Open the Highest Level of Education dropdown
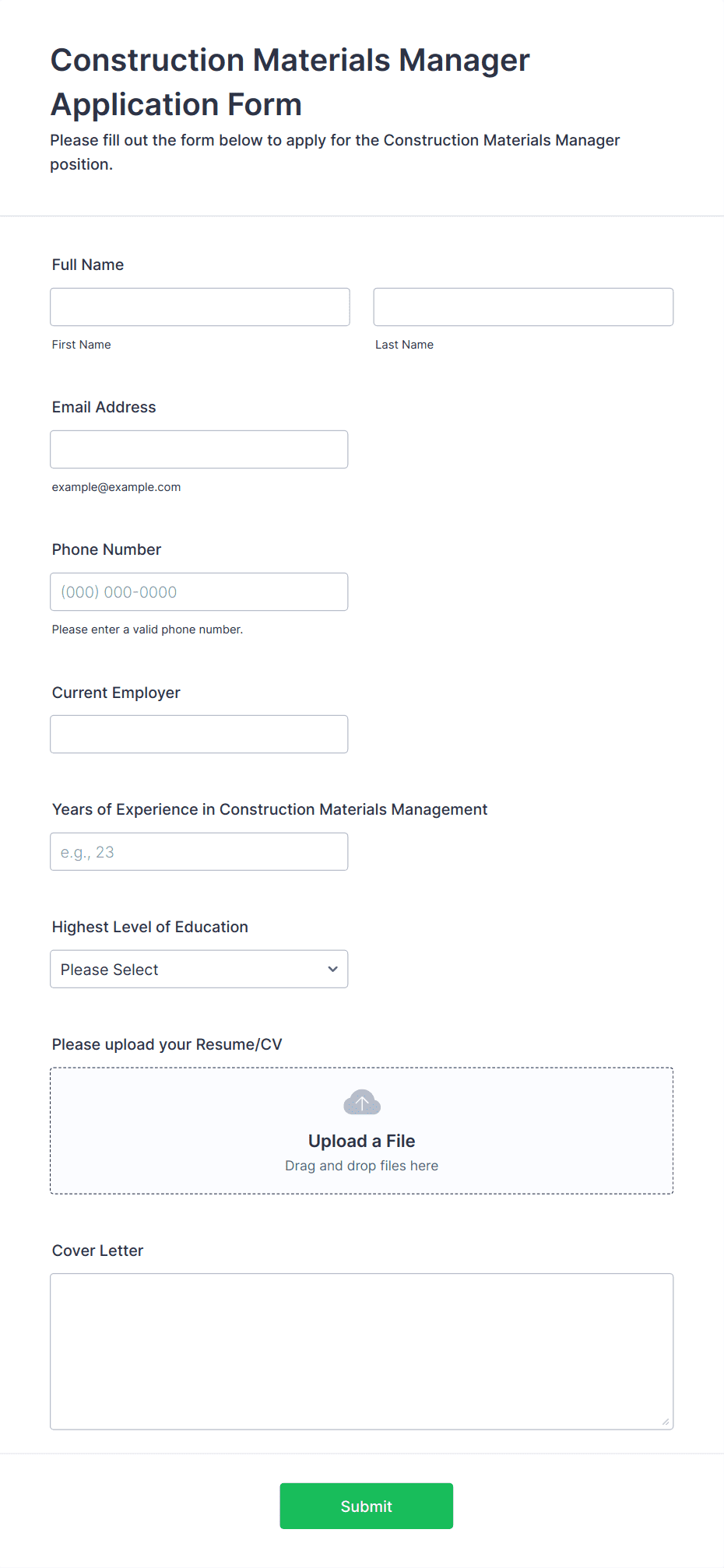724x1568 pixels. 199,969
